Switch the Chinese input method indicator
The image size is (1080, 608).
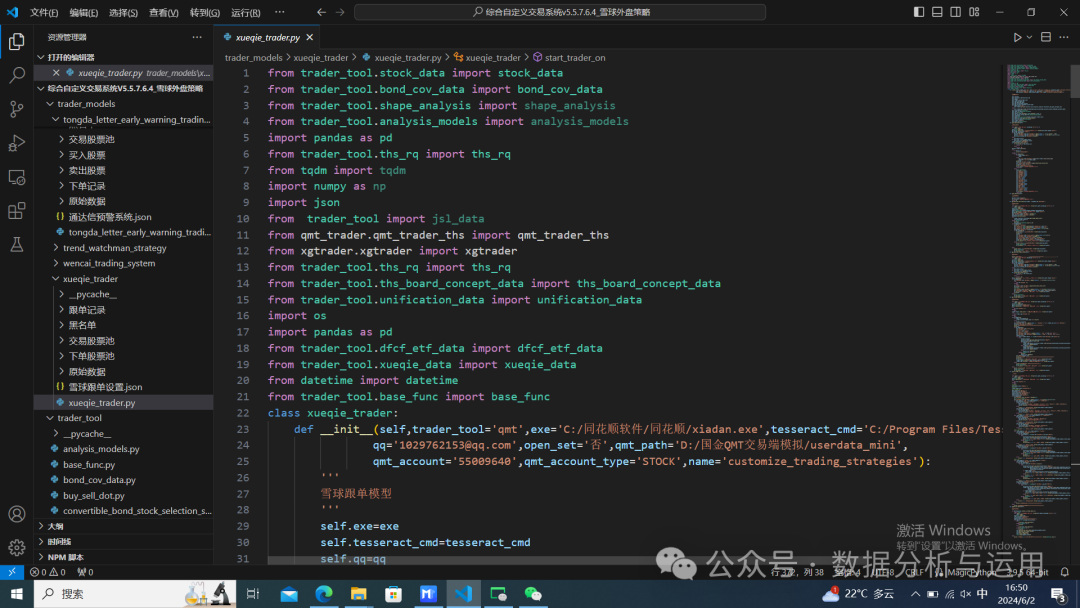(x=983, y=594)
